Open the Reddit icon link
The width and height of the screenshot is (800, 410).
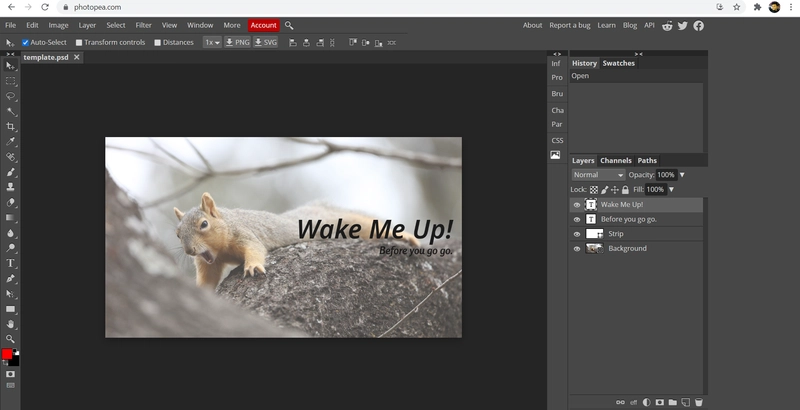point(667,25)
